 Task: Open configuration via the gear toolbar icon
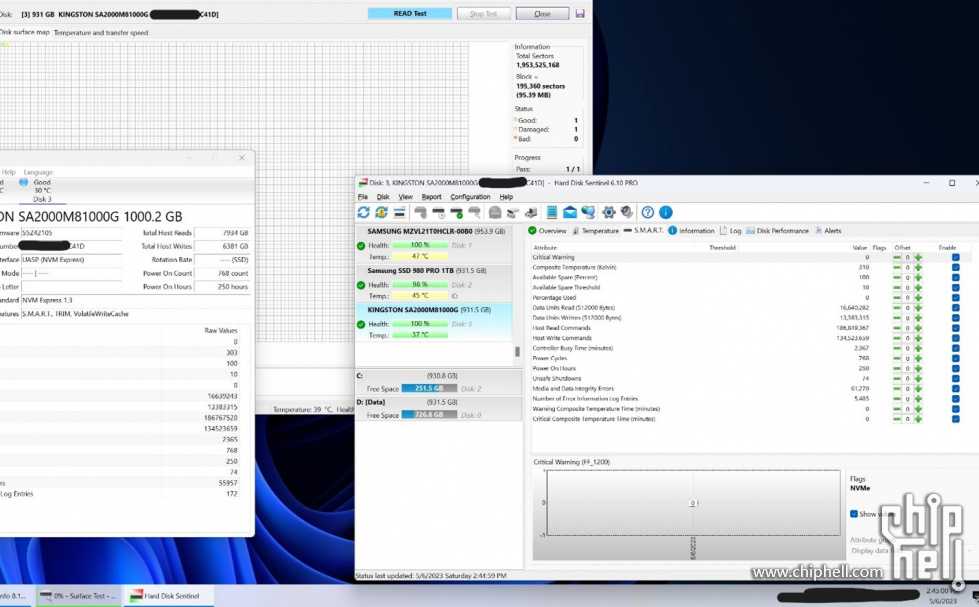[x=609, y=212]
